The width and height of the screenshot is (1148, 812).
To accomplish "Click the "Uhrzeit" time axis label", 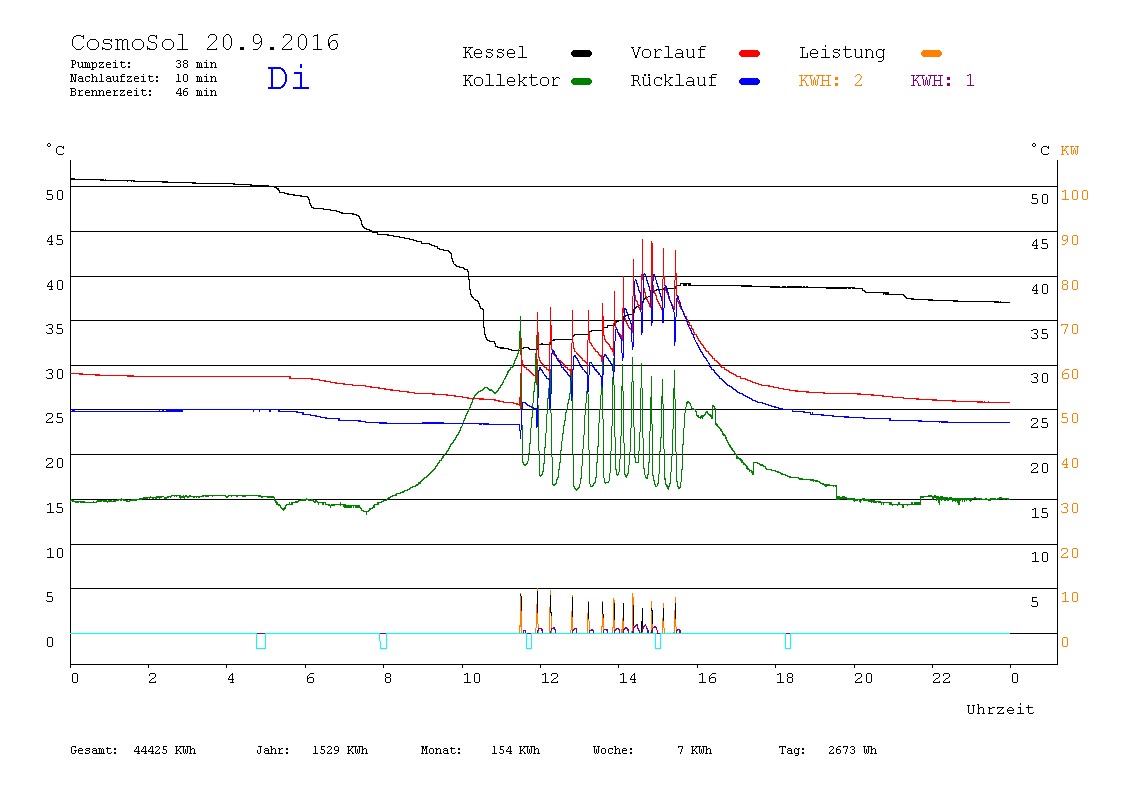I will [1000, 709].
